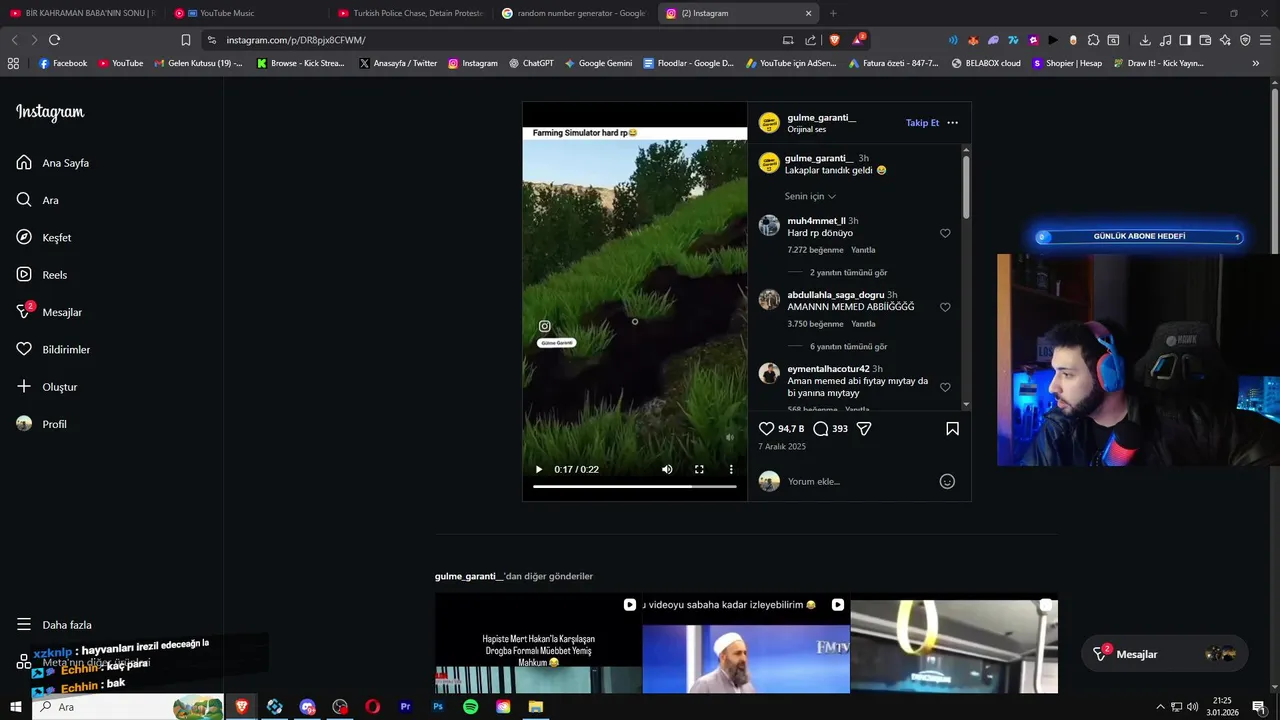Reply to muh4mmet_ll with Yanıtla
Image resolution: width=1280 pixels, height=720 pixels.
(x=863, y=250)
